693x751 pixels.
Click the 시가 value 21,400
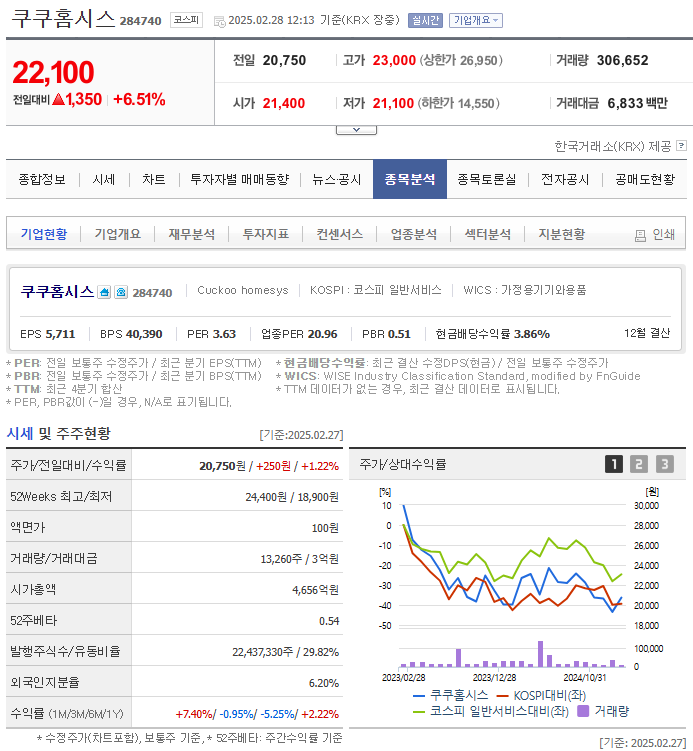pyautogui.click(x=284, y=103)
